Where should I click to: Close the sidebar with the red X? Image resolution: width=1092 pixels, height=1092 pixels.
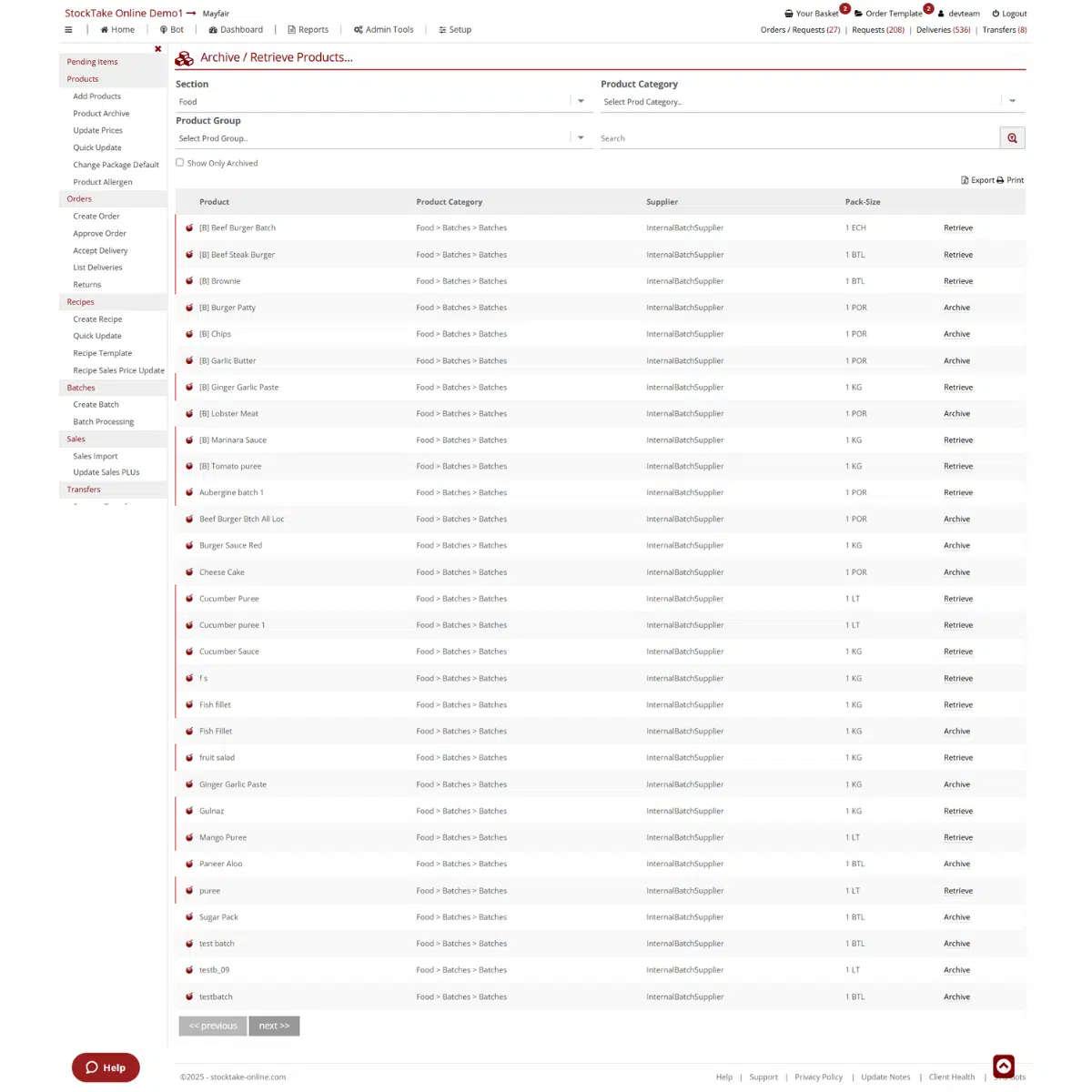[x=157, y=49]
